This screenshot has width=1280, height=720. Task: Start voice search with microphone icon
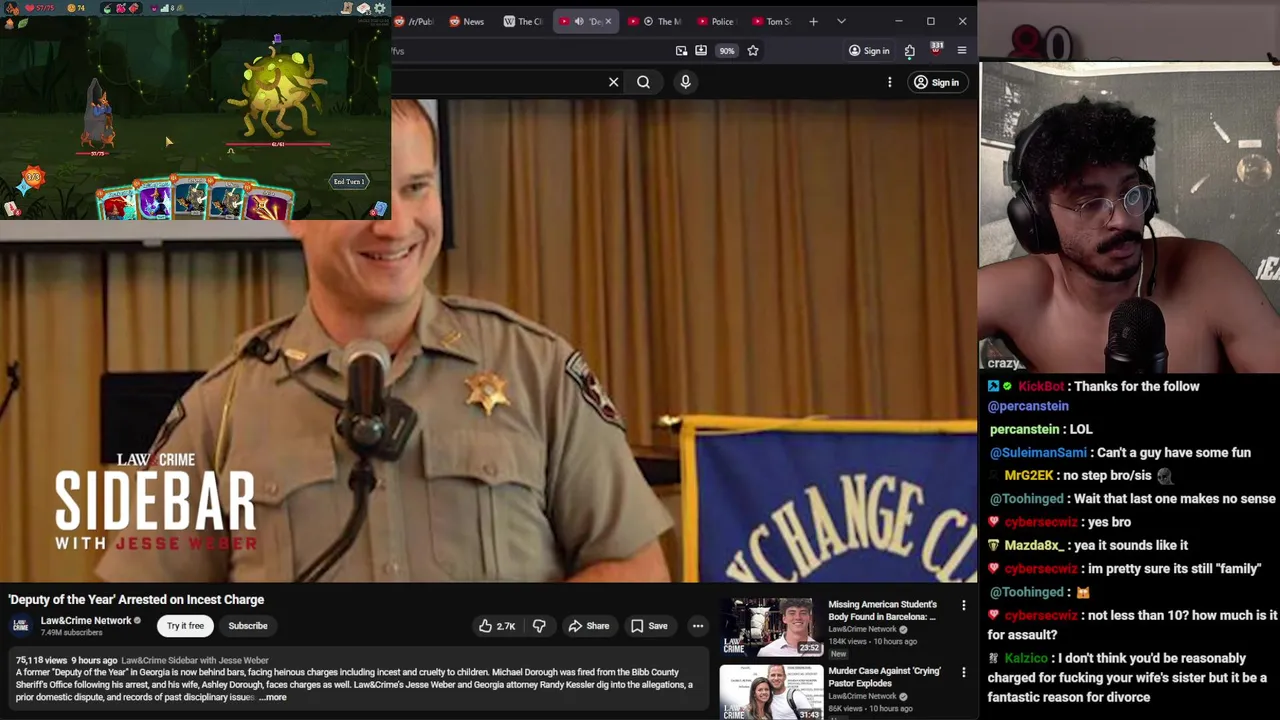(685, 82)
